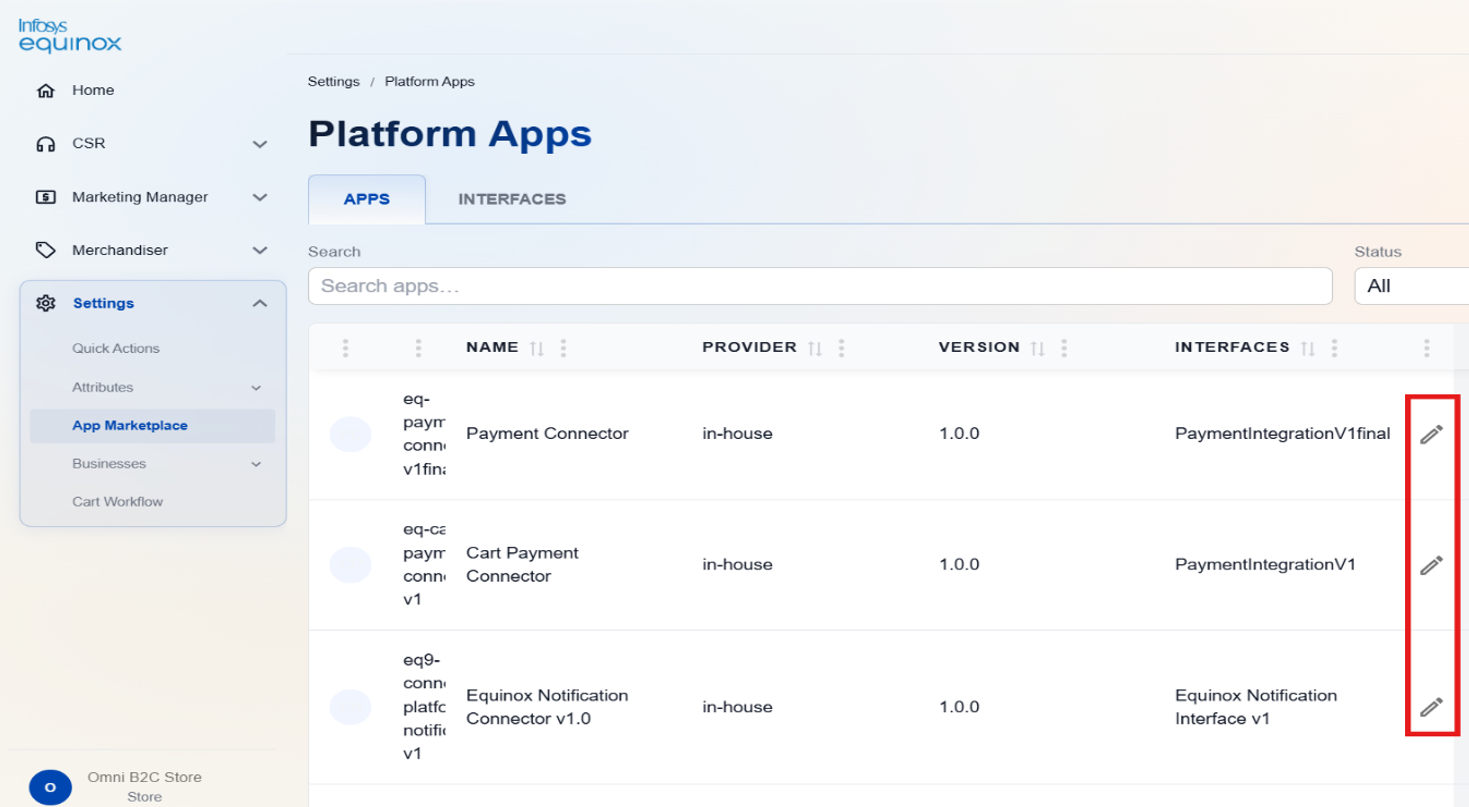Expand the Businesses submenu chevron
1469x807 pixels.
tap(256, 464)
